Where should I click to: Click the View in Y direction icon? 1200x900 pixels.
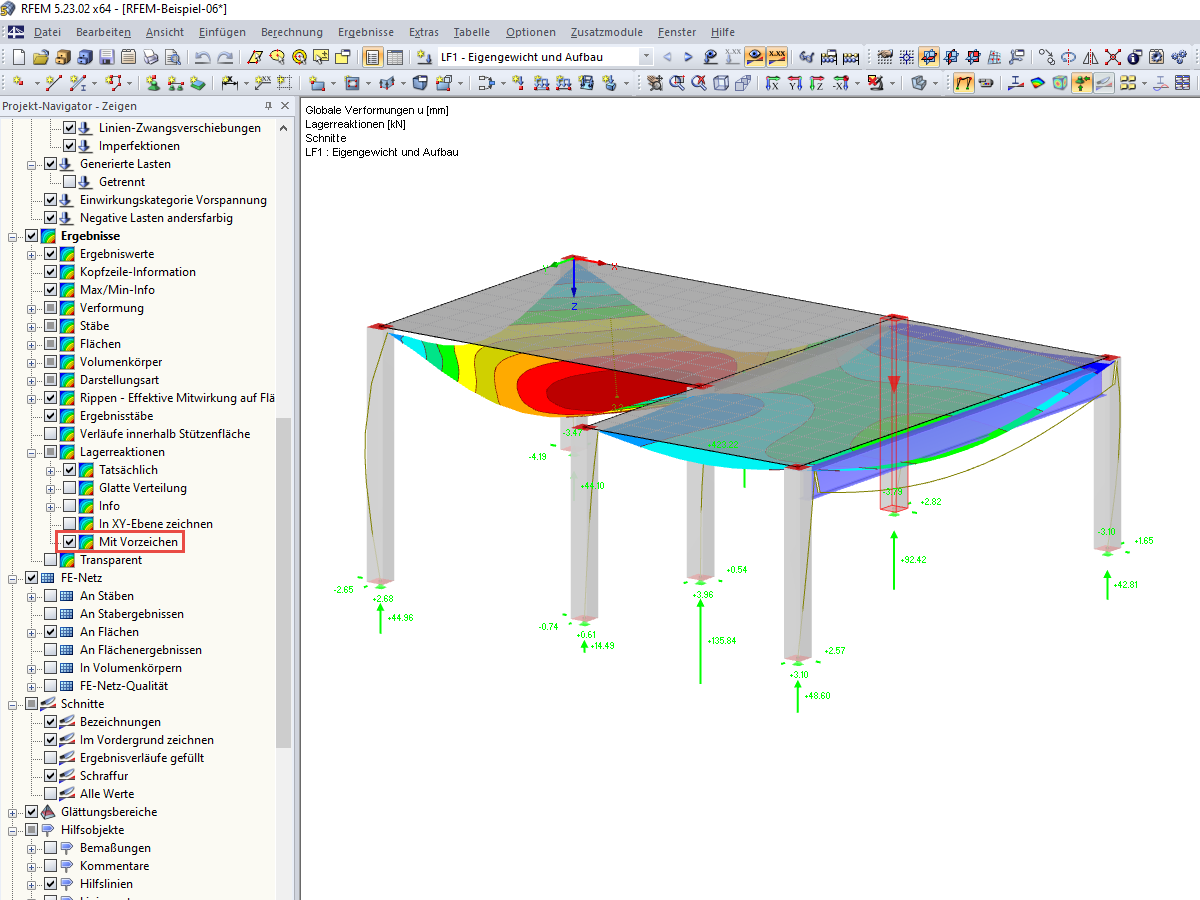click(794, 82)
